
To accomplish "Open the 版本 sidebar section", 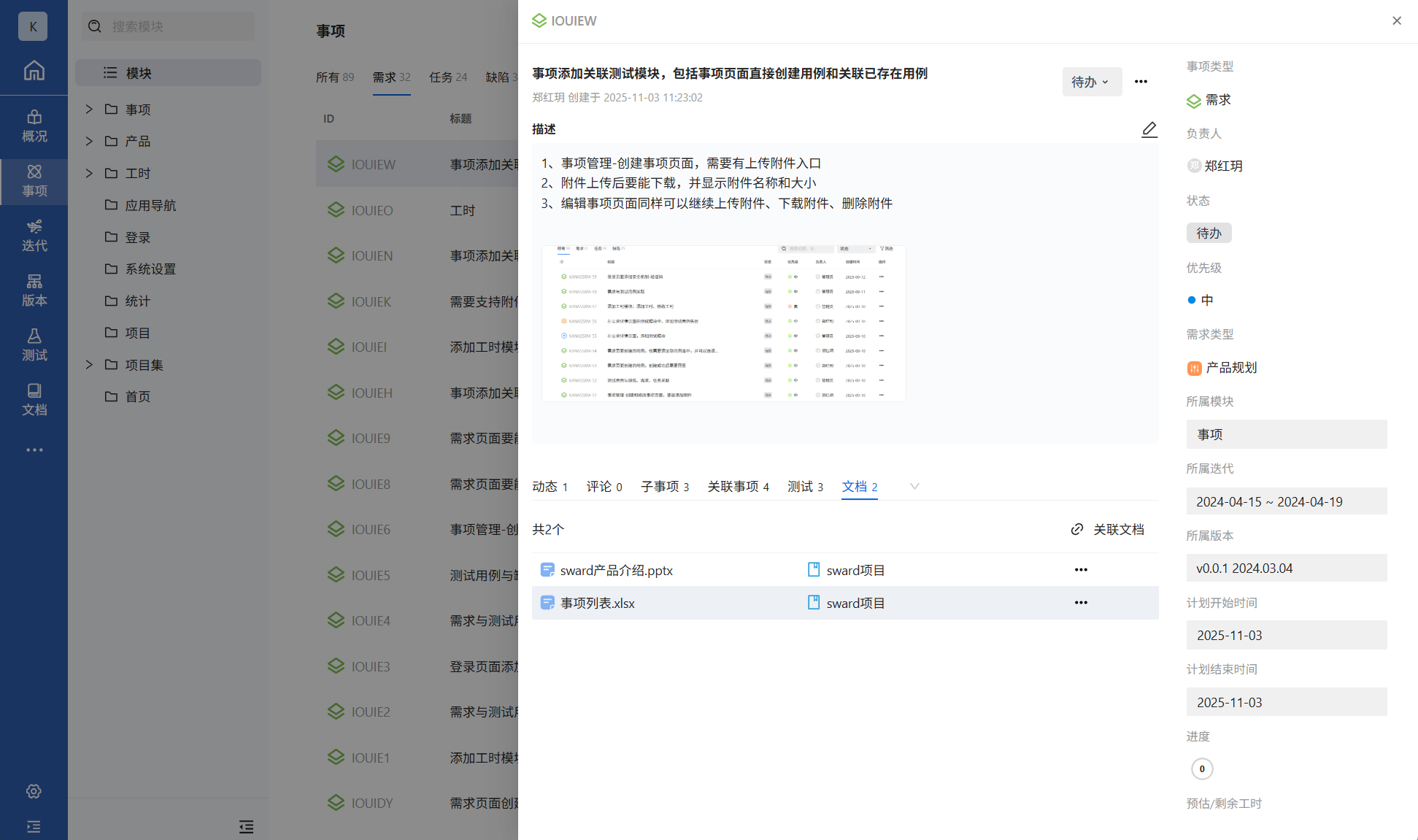I will pyautogui.click(x=34, y=290).
